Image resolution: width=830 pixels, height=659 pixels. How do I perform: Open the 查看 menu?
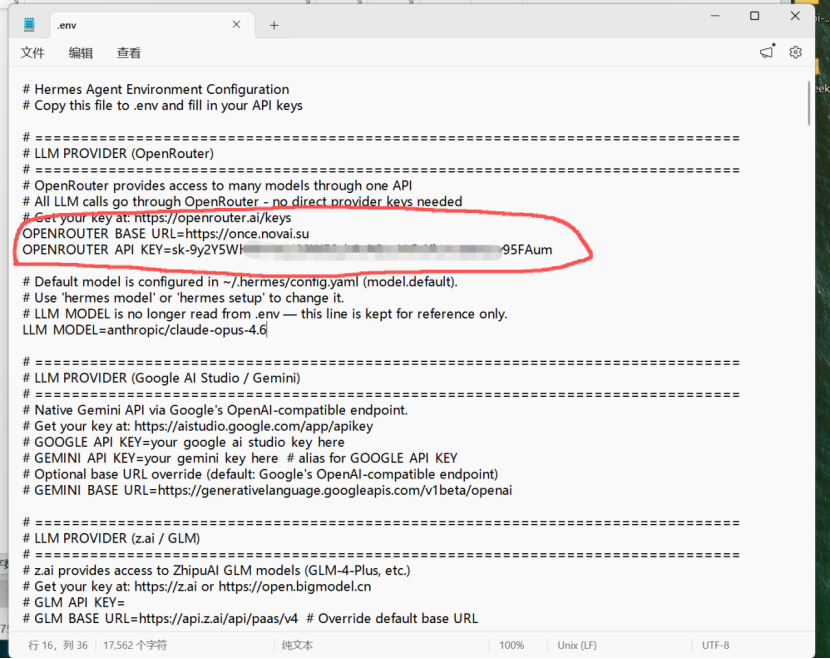coord(128,52)
